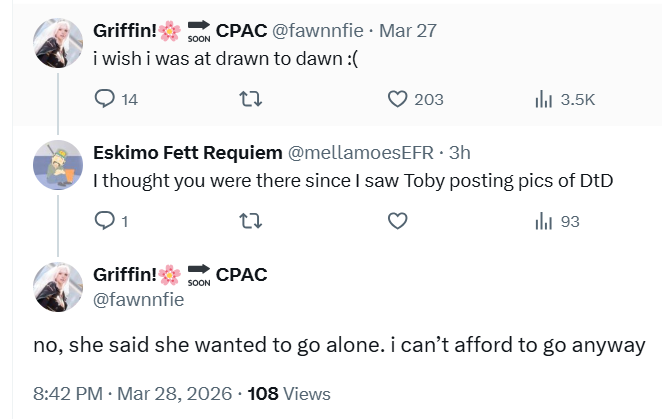View analytics for tweet with 93 views

click(x=545, y=221)
